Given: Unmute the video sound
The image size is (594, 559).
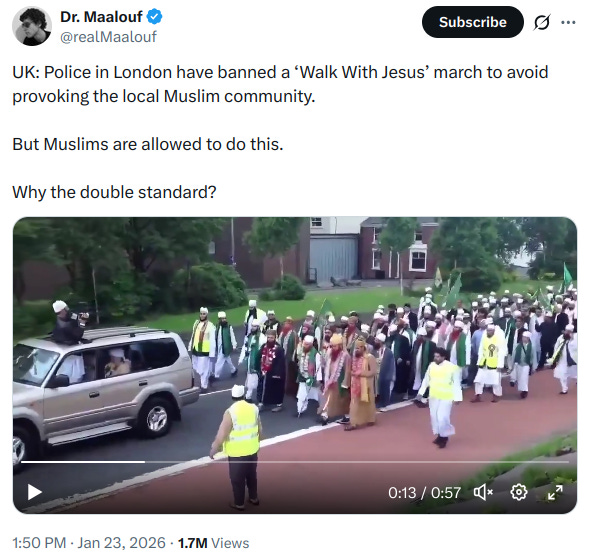Looking at the screenshot, I should point(484,492).
